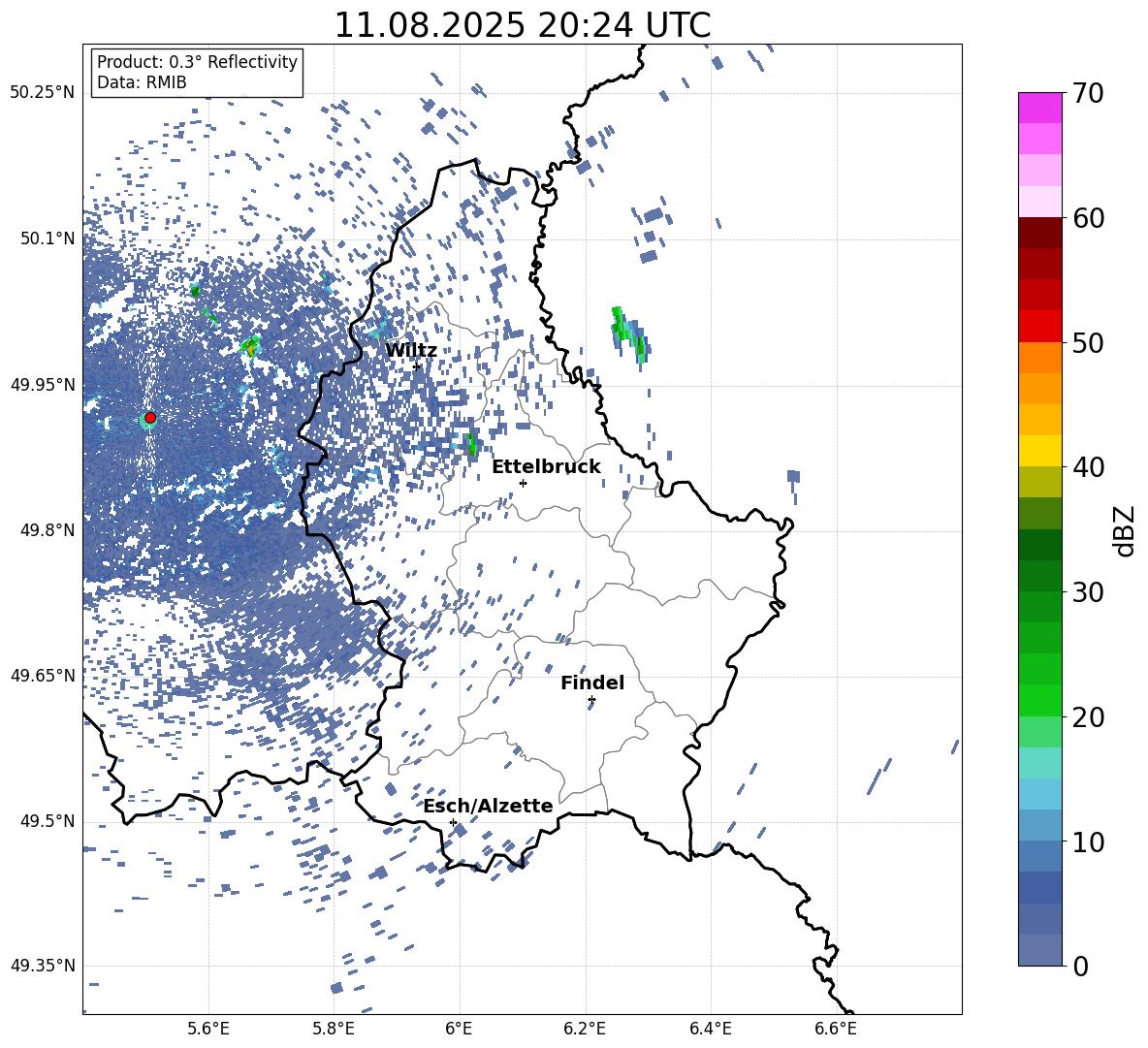1148x1048 pixels.
Task: Click the green echo cell east of the border
Action: pyautogui.click(x=629, y=333)
